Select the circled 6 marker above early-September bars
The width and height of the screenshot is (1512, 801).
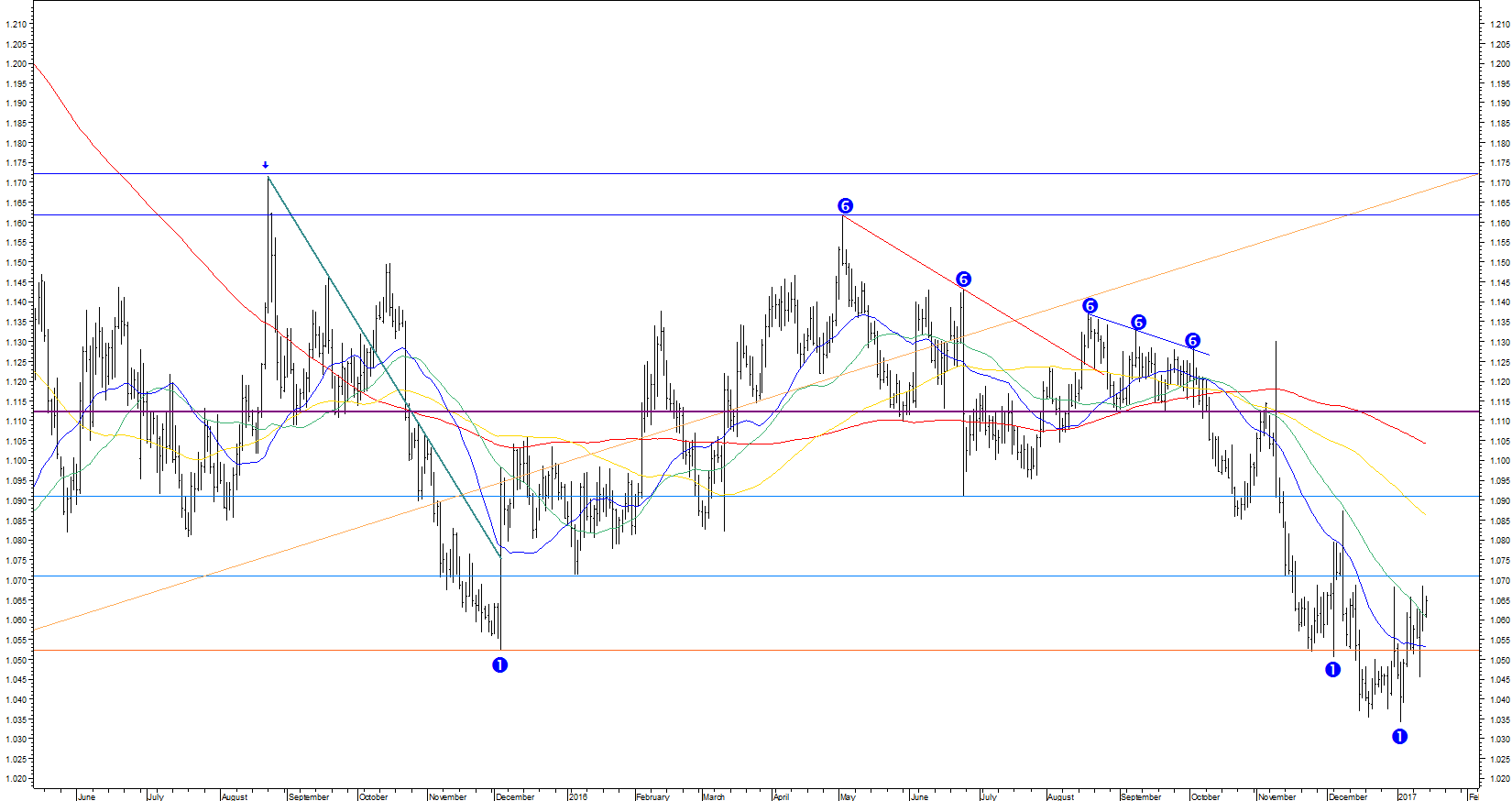(x=1138, y=322)
